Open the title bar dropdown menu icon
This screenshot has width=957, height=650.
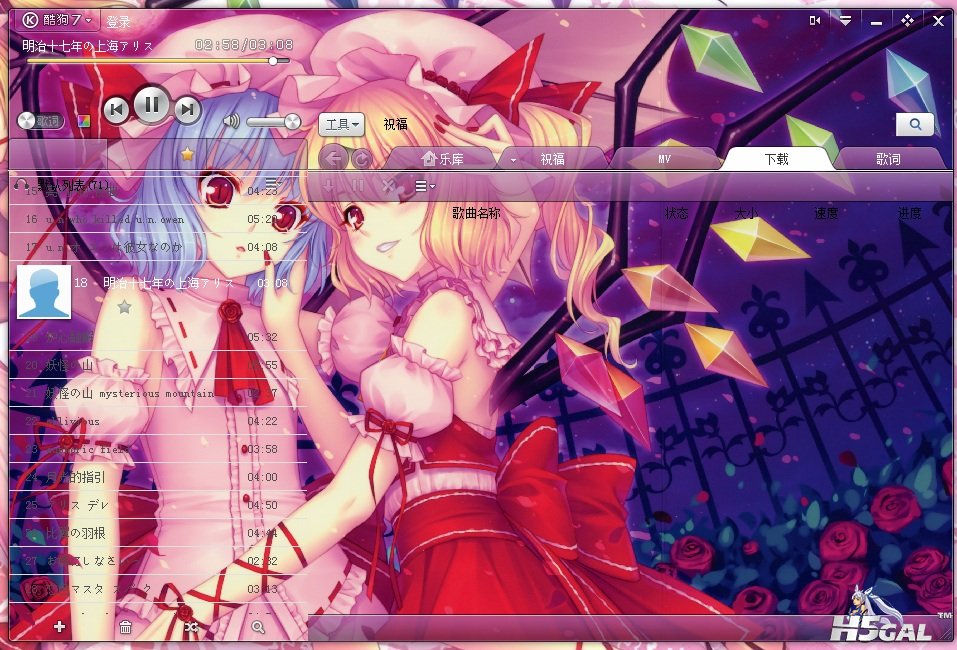coord(845,21)
